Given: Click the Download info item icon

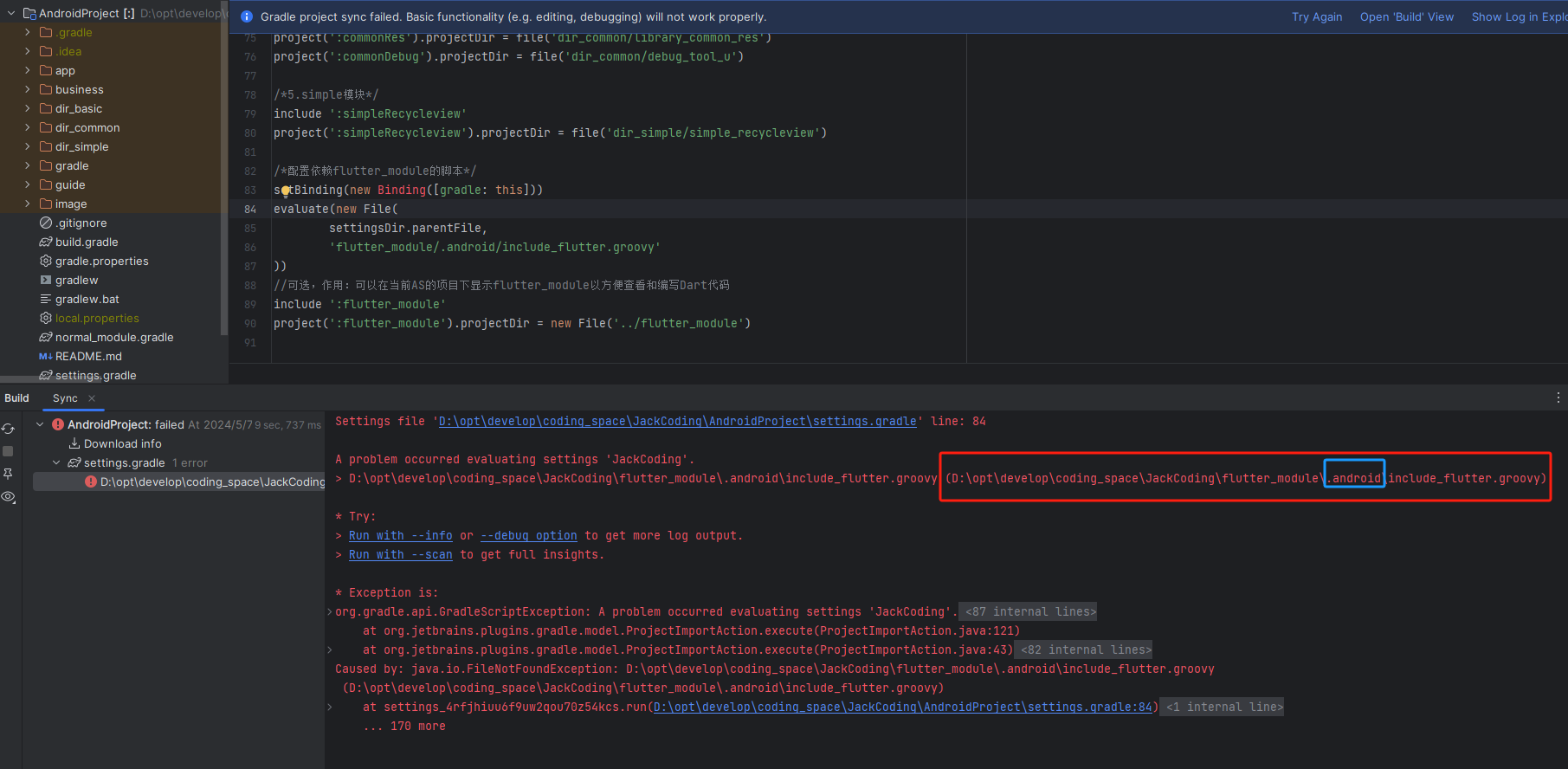Looking at the screenshot, I should [x=74, y=443].
